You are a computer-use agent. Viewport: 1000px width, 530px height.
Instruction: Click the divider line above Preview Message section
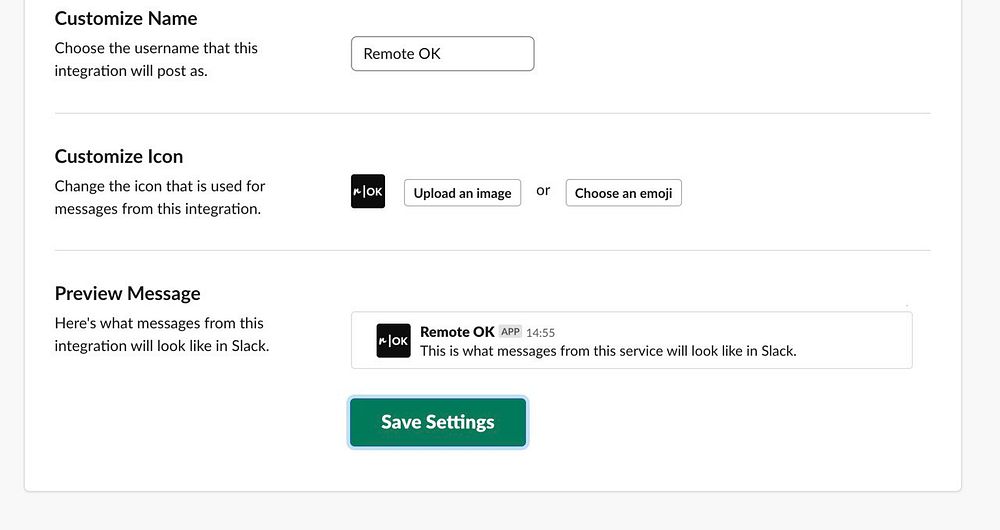point(492,250)
